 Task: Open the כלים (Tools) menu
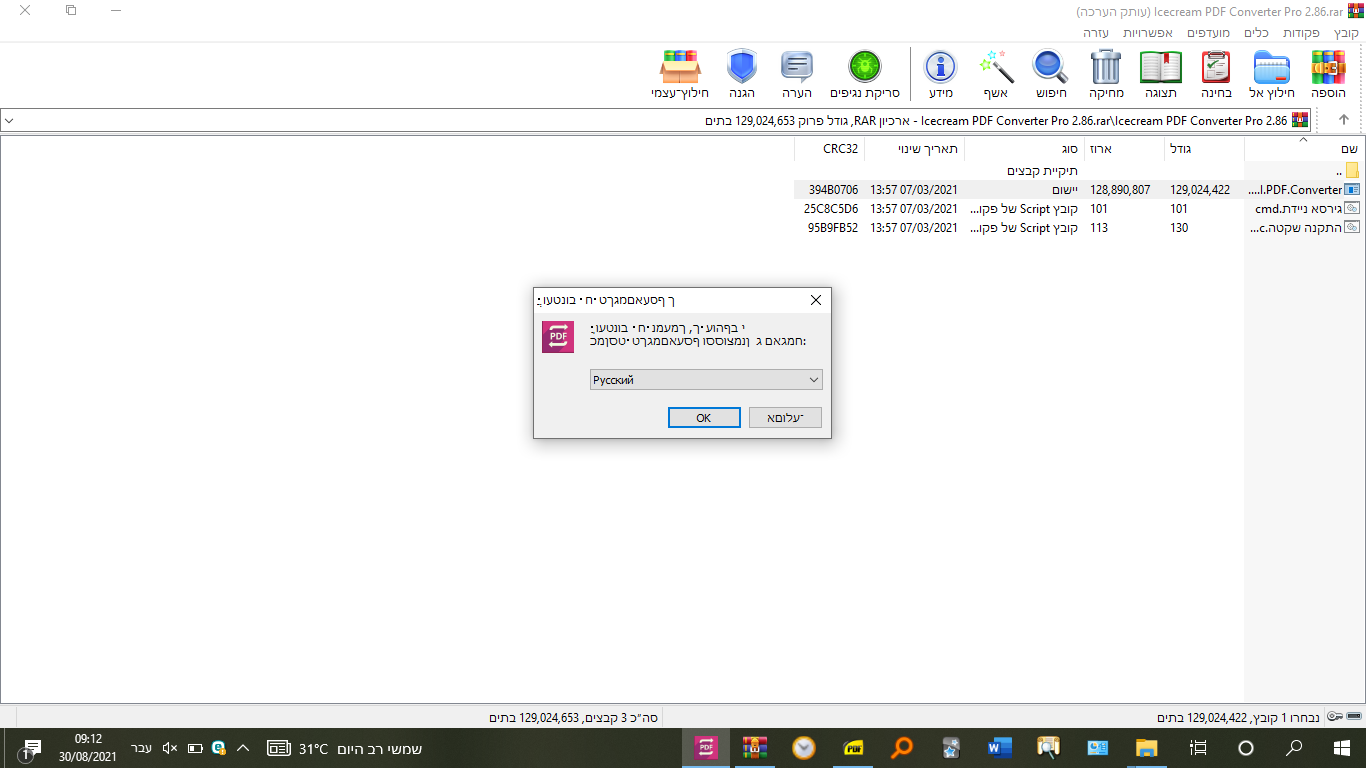[1257, 32]
